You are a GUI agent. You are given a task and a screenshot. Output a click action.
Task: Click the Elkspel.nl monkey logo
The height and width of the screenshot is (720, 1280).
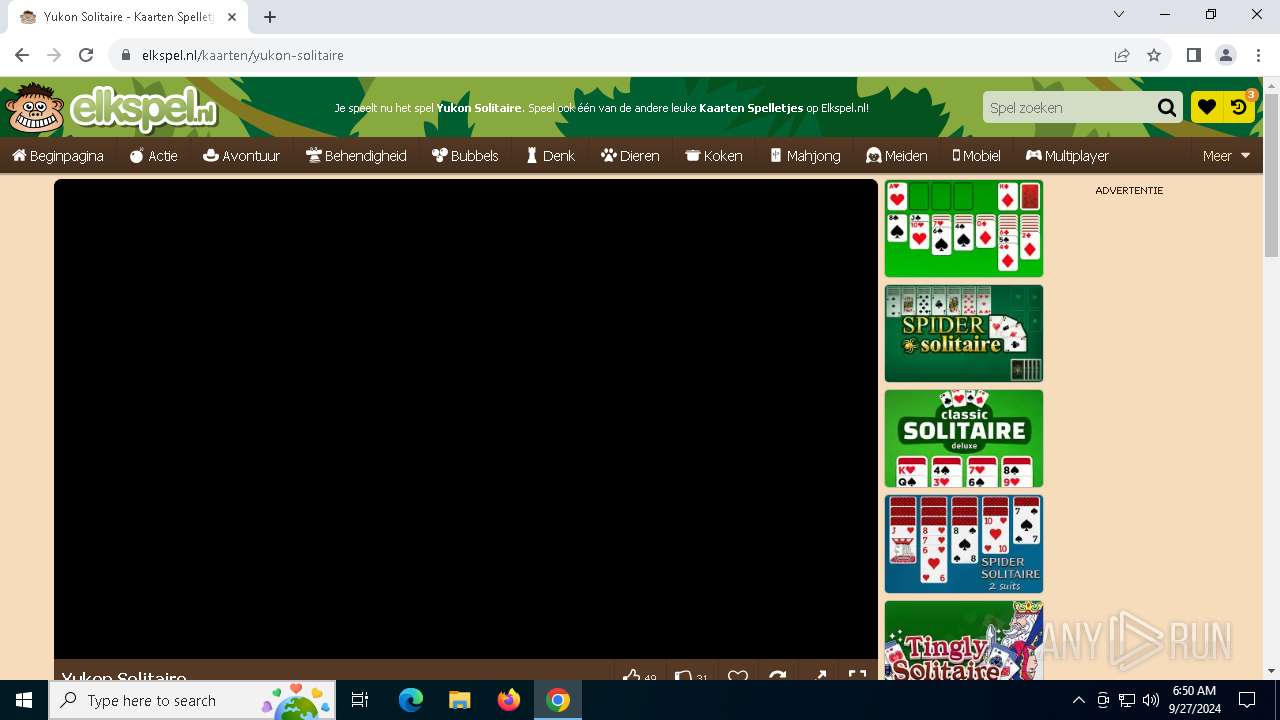coord(110,108)
